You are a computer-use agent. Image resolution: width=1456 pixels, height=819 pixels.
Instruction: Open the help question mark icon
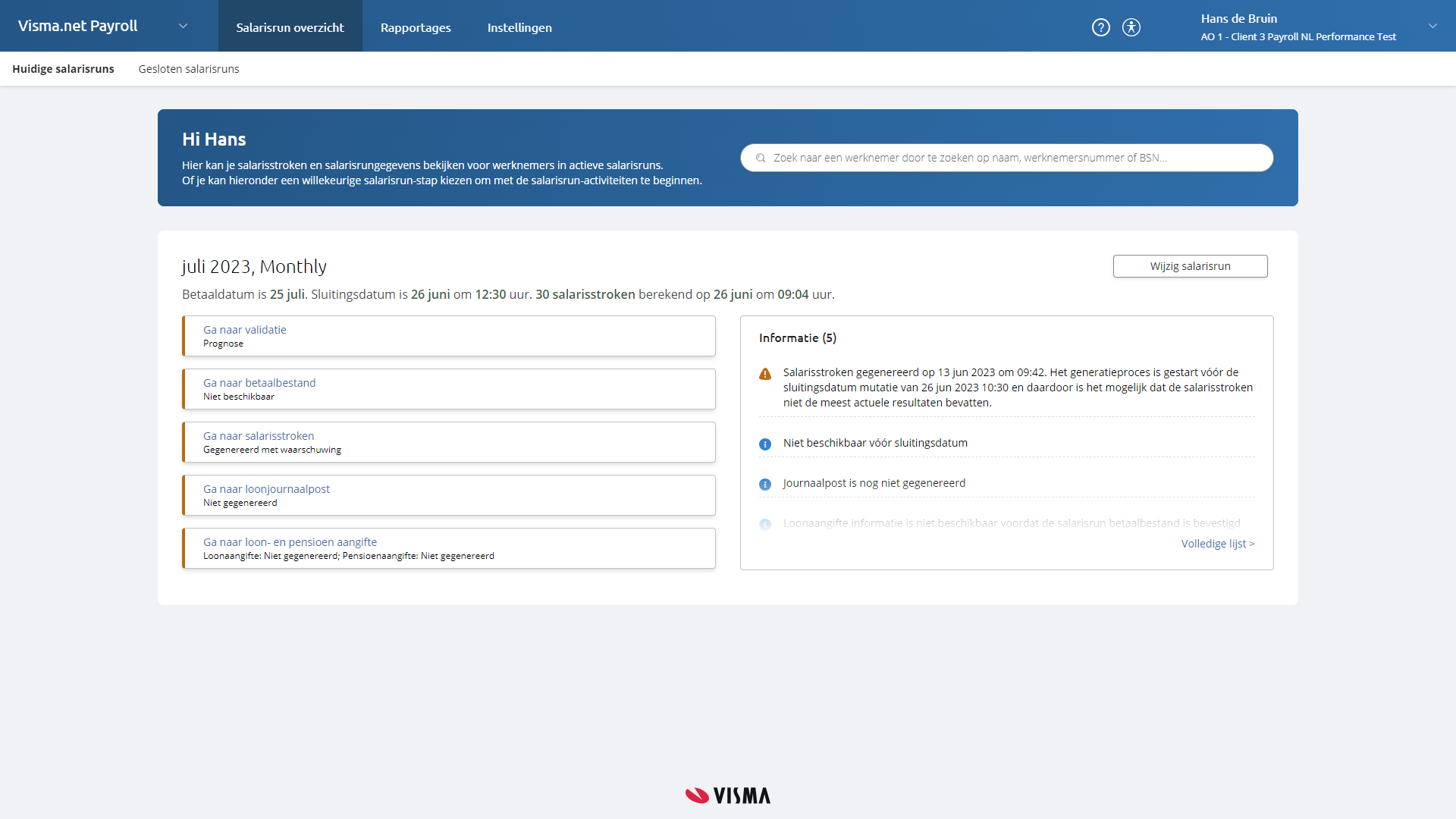pyautogui.click(x=1100, y=27)
